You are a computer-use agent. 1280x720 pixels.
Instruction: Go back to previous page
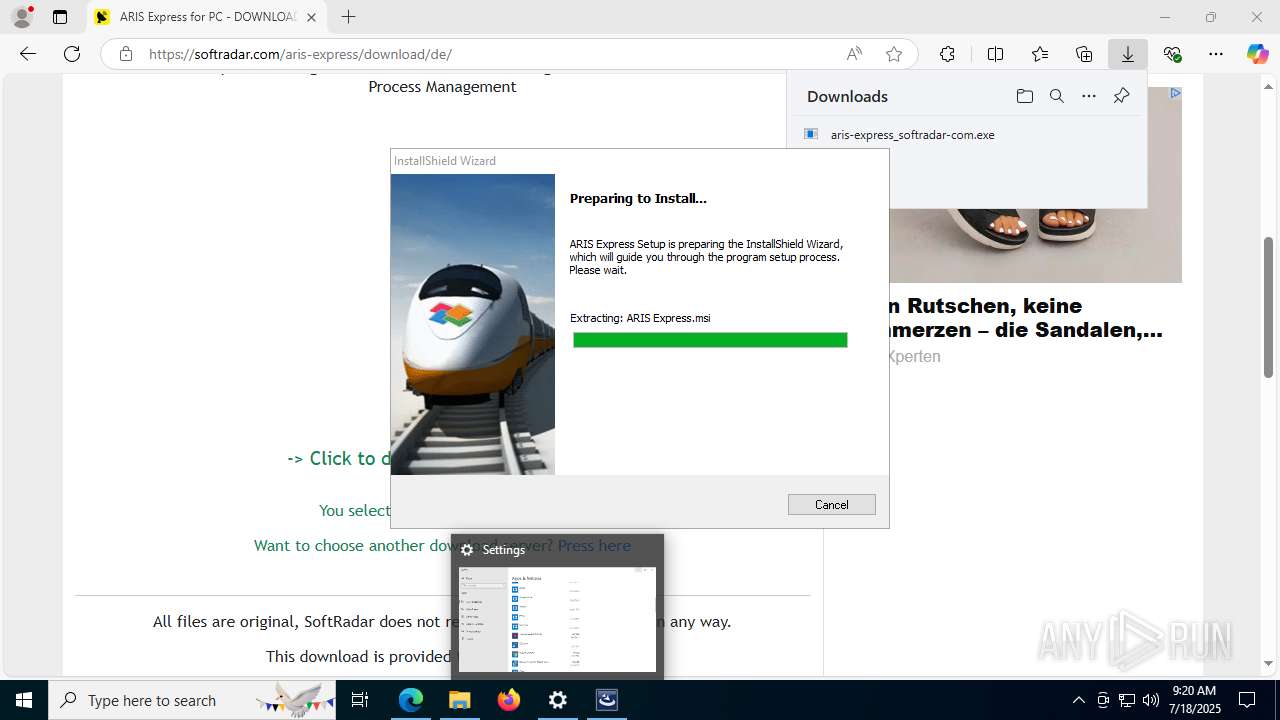pyautogui.click(x=28, y=54)
